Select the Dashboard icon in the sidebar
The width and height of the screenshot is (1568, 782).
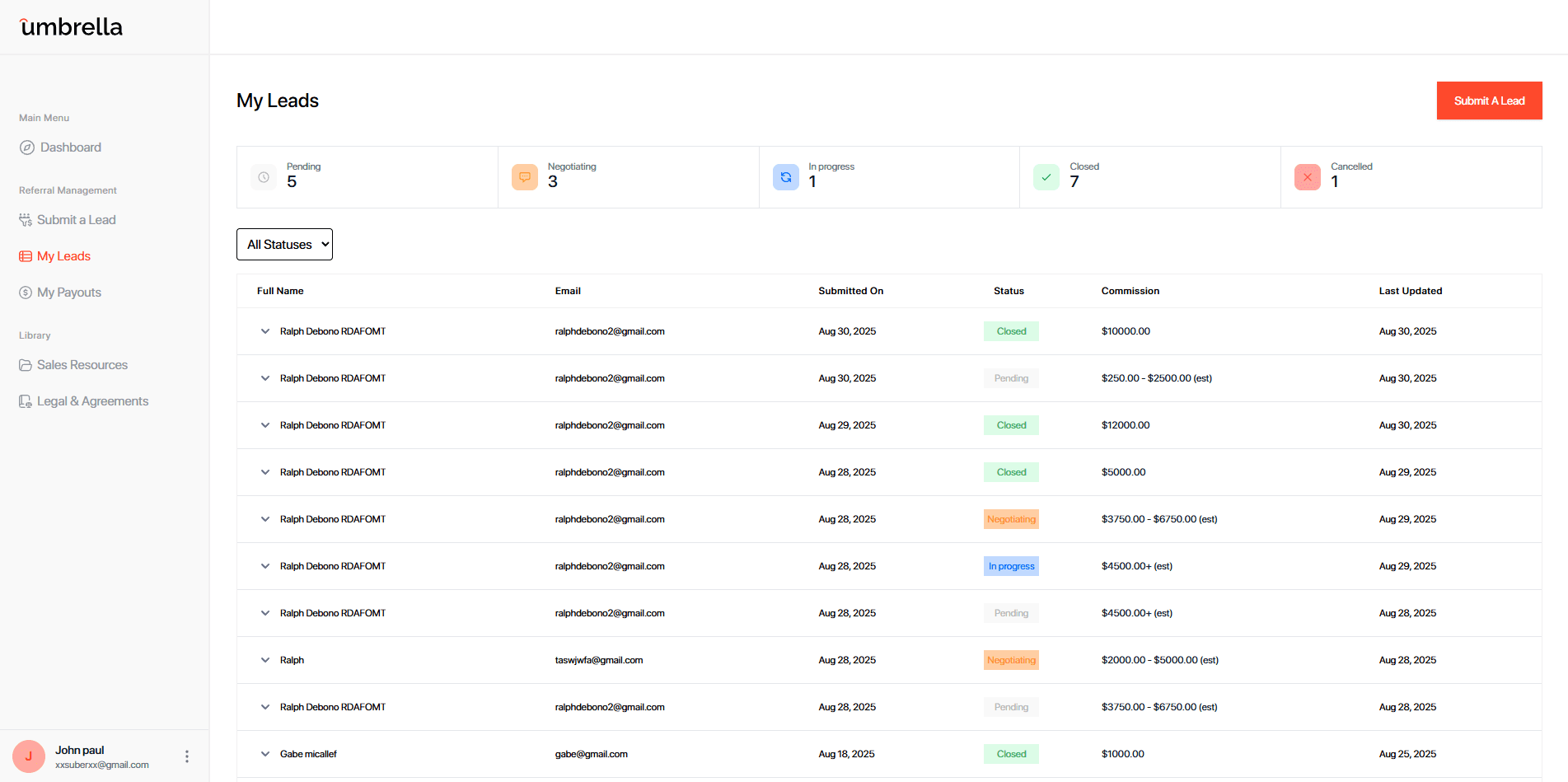point(27,147)
